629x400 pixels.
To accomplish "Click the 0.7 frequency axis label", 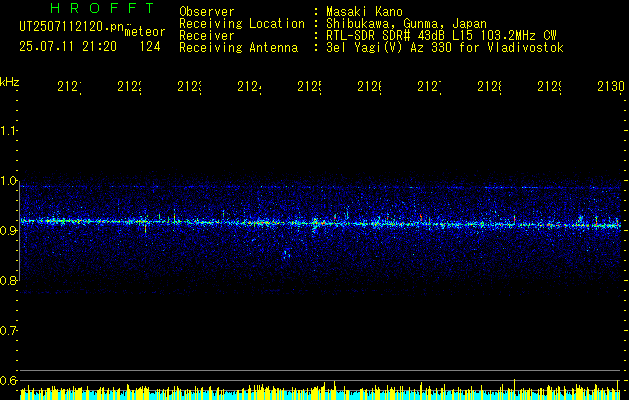I will [8, 331].
